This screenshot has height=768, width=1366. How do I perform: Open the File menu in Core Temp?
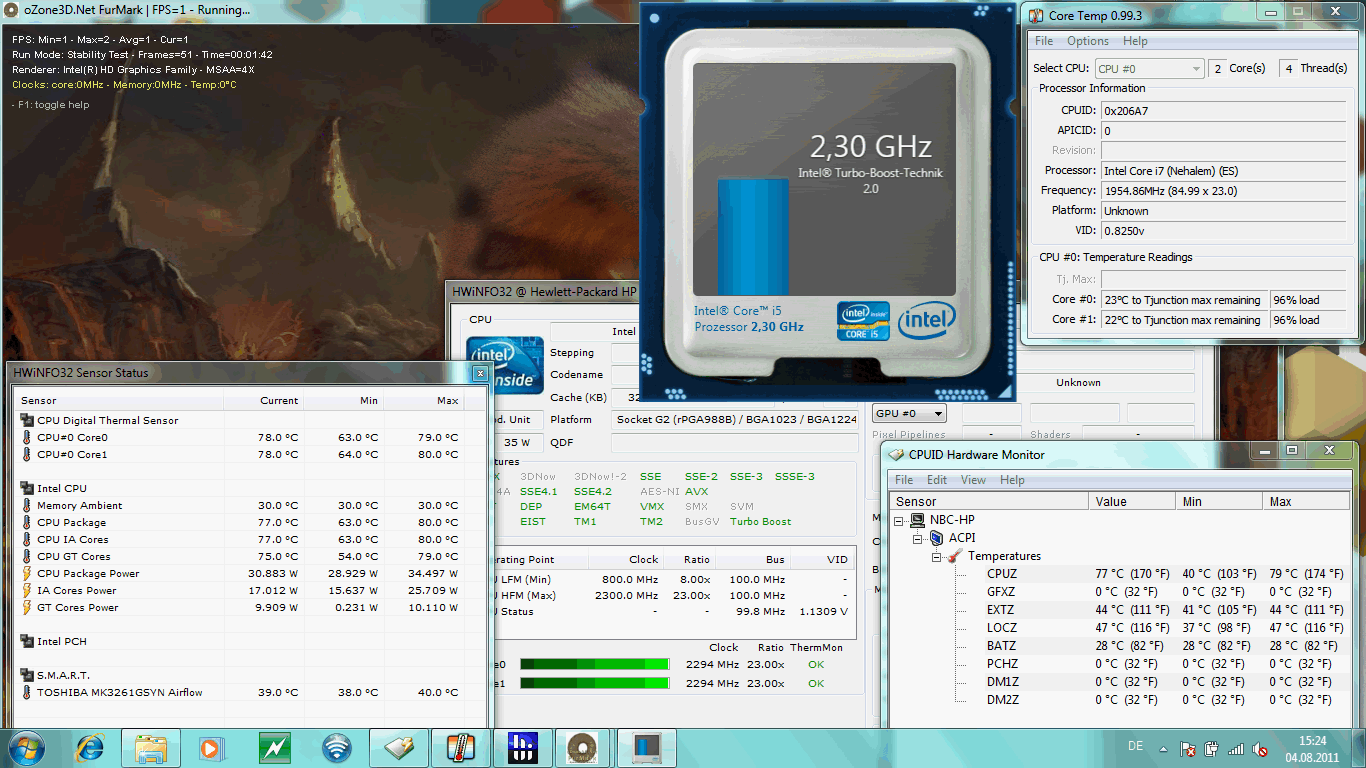pos(1043,41)
